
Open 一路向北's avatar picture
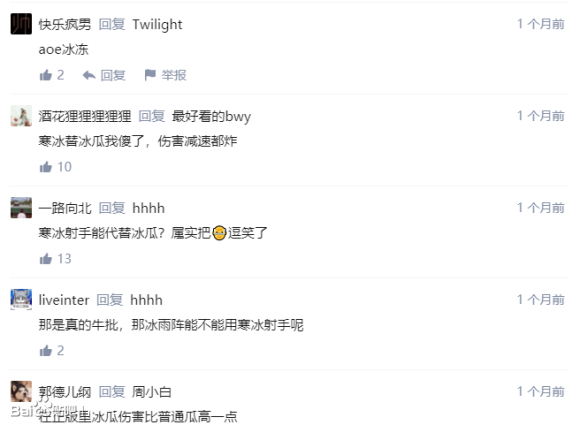tap(21, 208)
